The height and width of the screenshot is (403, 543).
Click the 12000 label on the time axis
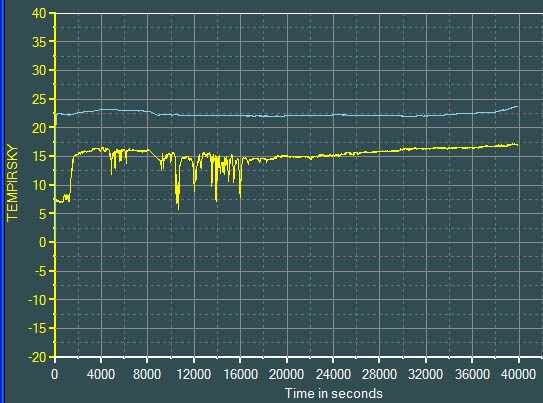[194, 374]
